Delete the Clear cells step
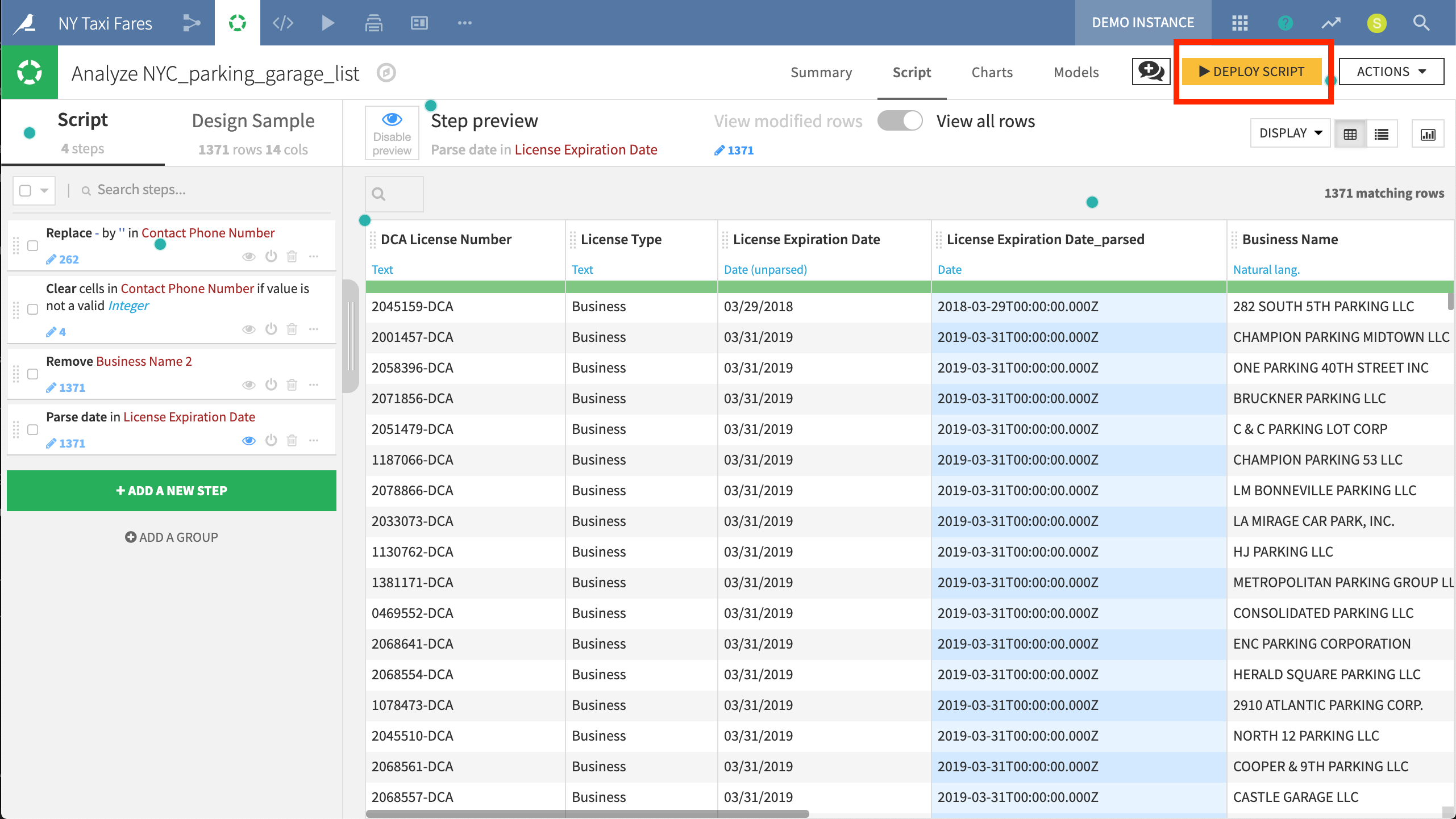 292,329
